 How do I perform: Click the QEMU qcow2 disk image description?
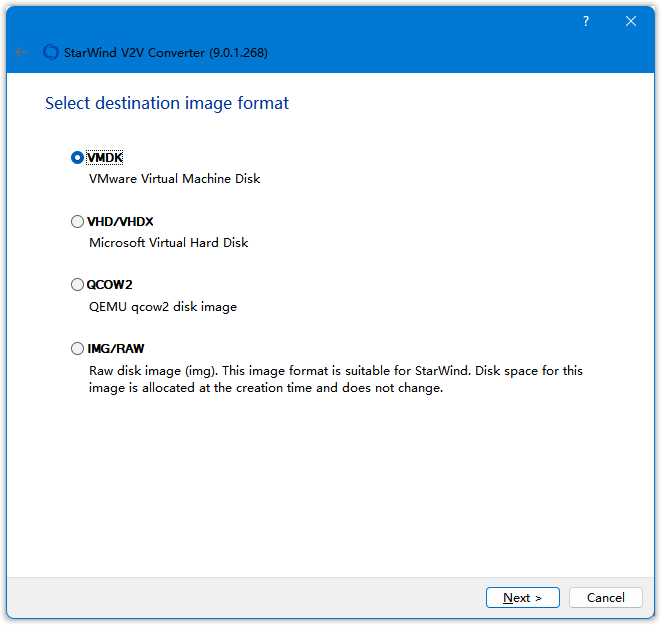tap(163, 307)
